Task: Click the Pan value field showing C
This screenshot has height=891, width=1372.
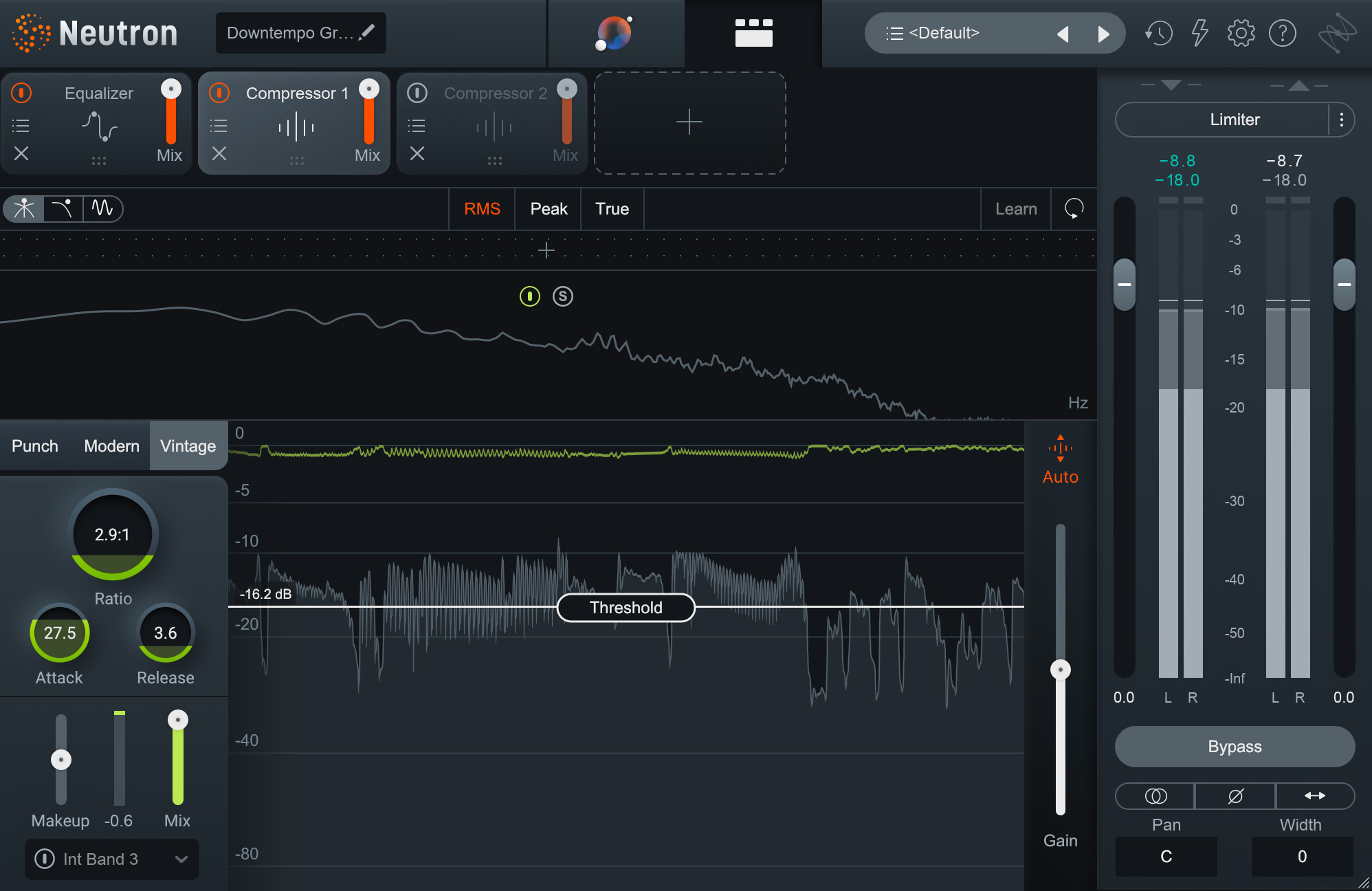Action: click(x=1166, y=857)
